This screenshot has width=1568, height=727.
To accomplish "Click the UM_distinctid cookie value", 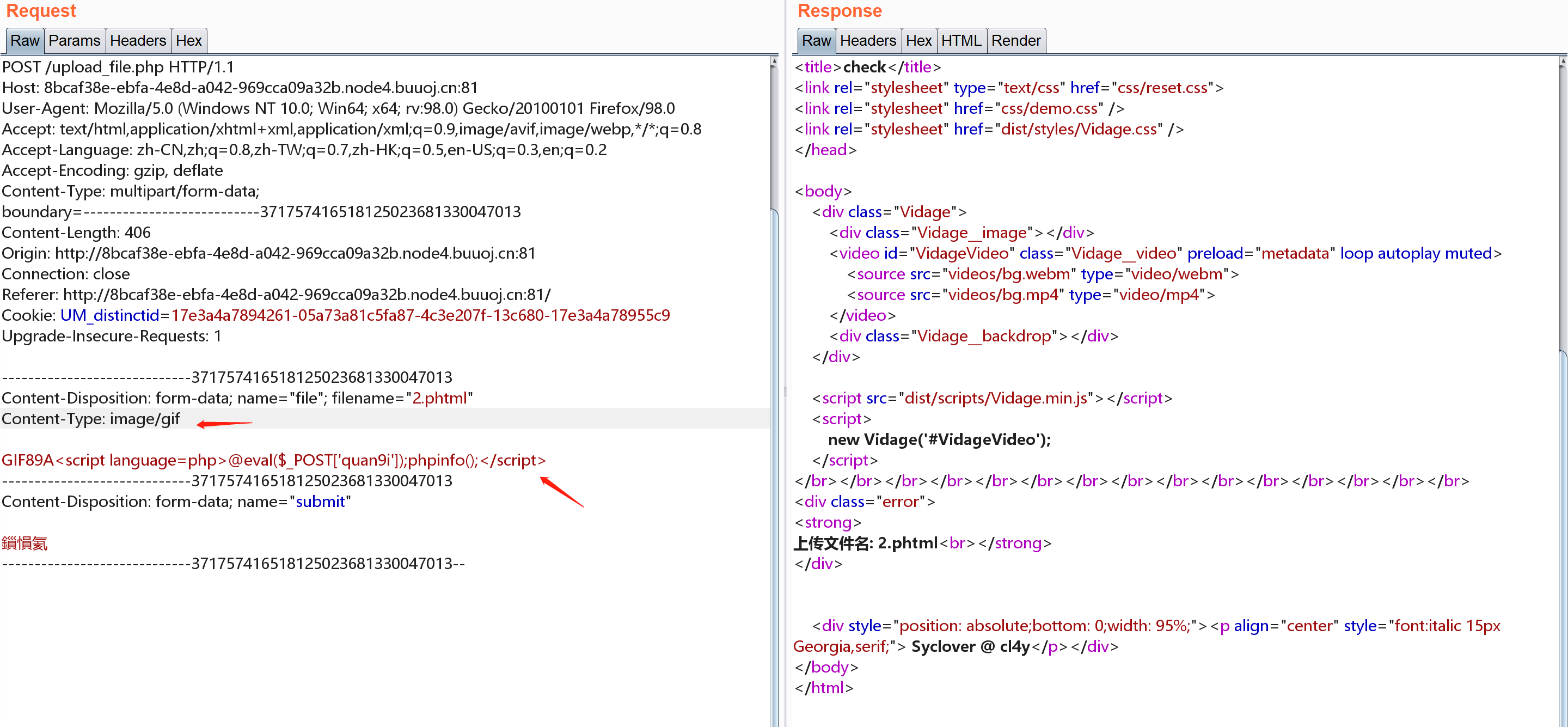I will tap(420, 315).
